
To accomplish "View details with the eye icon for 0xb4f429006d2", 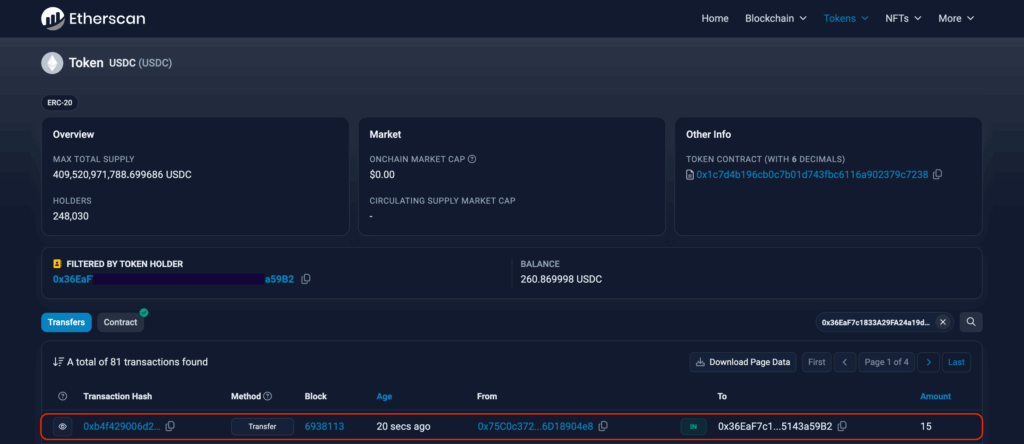I will click(x=63, y=426).
